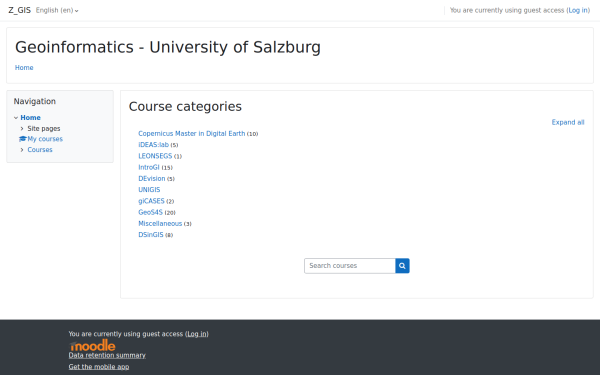The image size is (600, 375).
Task: Select Home in Navigation block
Action: click(31, 118)
